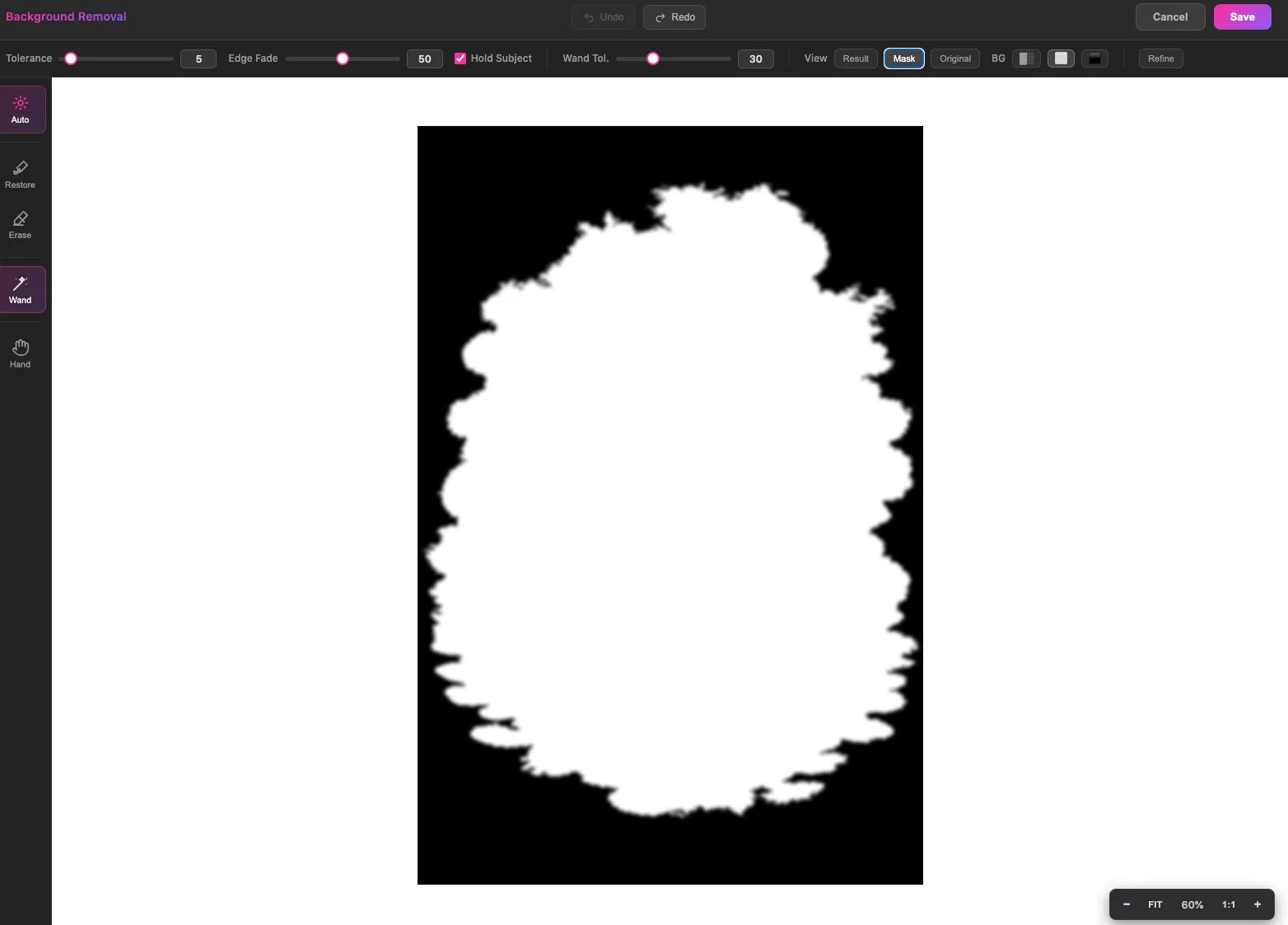Screen dimensions: 1288x925
Task: Toggle the Hold Subject checkbox
Action: [x=460, y=58]
